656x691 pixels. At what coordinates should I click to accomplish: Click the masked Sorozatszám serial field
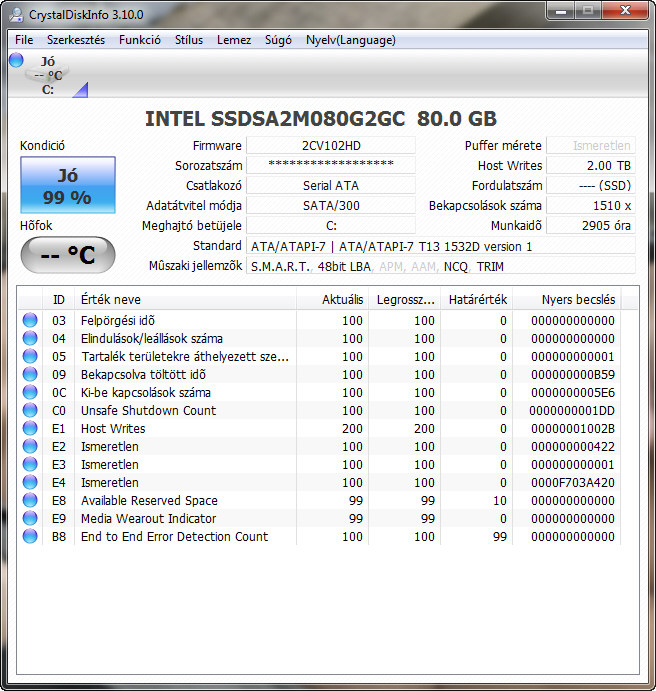coord(331,165)
